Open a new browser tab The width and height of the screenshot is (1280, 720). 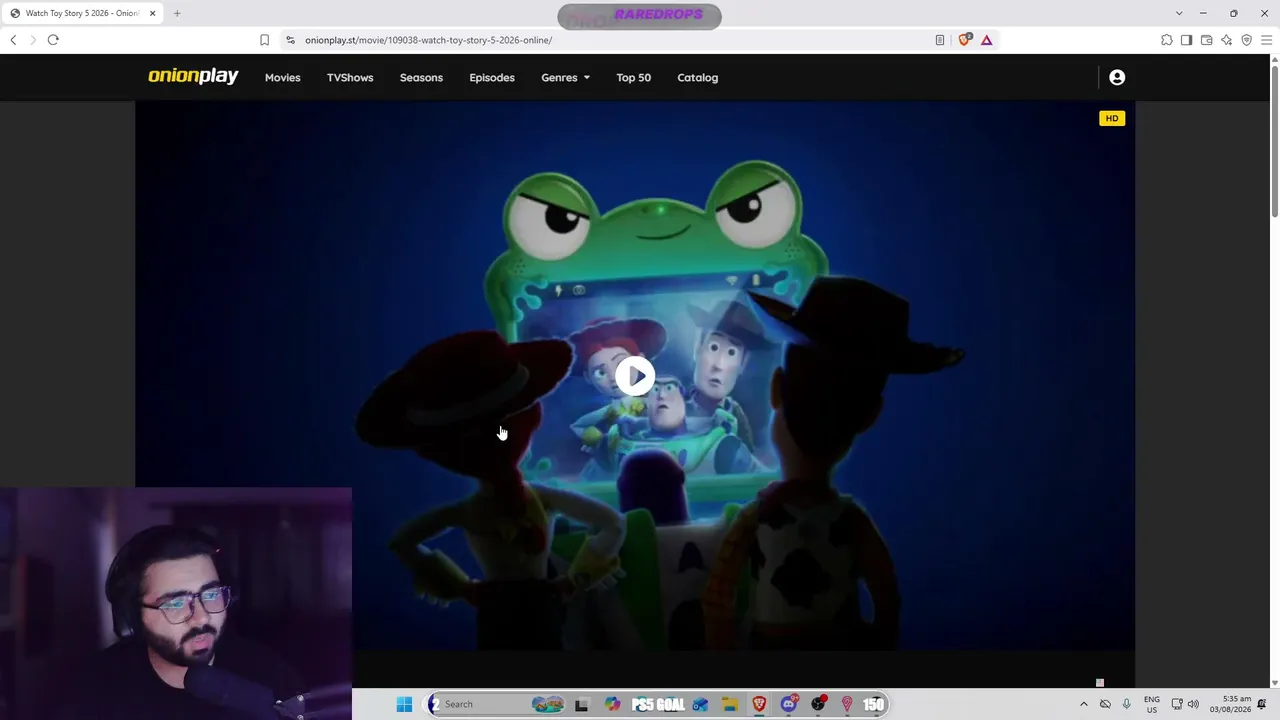coord(177,13)
